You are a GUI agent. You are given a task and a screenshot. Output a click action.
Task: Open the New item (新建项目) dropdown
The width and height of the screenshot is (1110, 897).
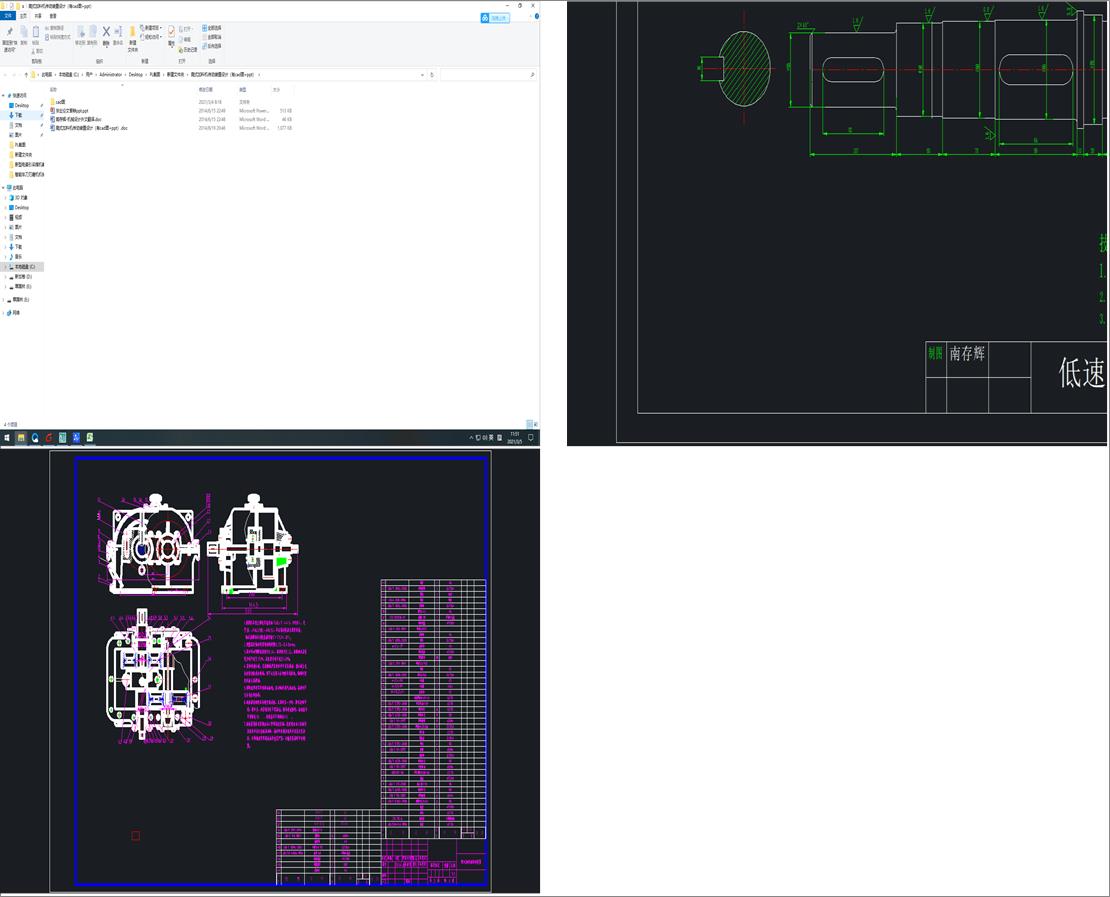point(148,27)
